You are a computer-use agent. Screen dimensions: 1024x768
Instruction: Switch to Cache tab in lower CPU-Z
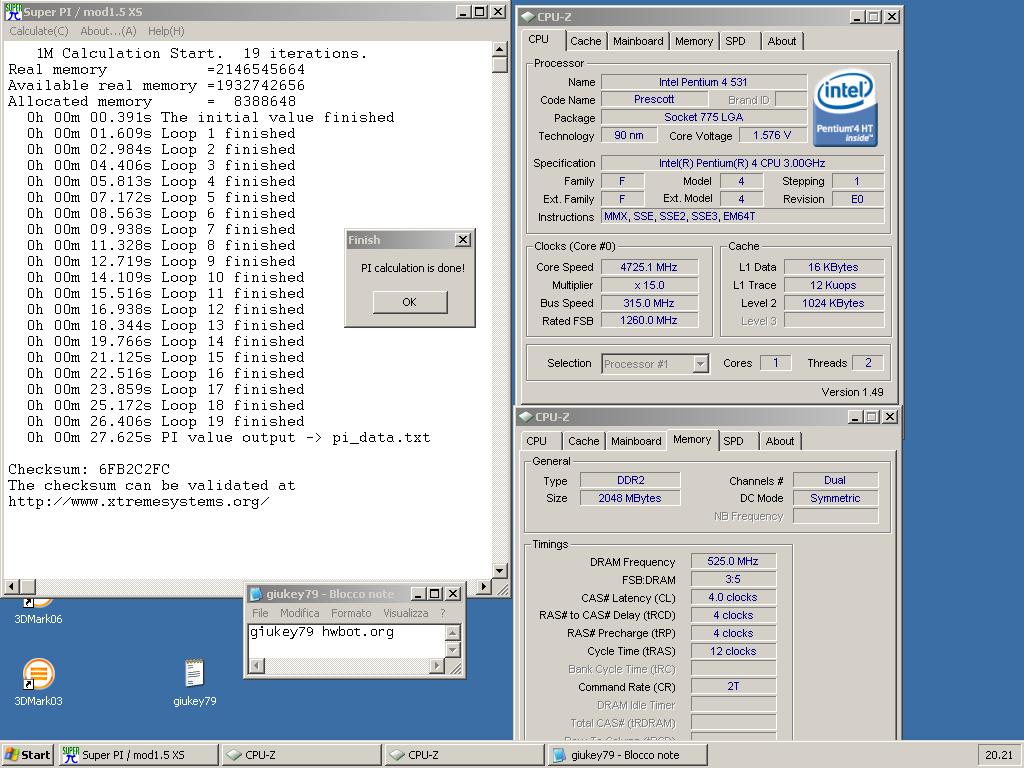click(583, 441)
